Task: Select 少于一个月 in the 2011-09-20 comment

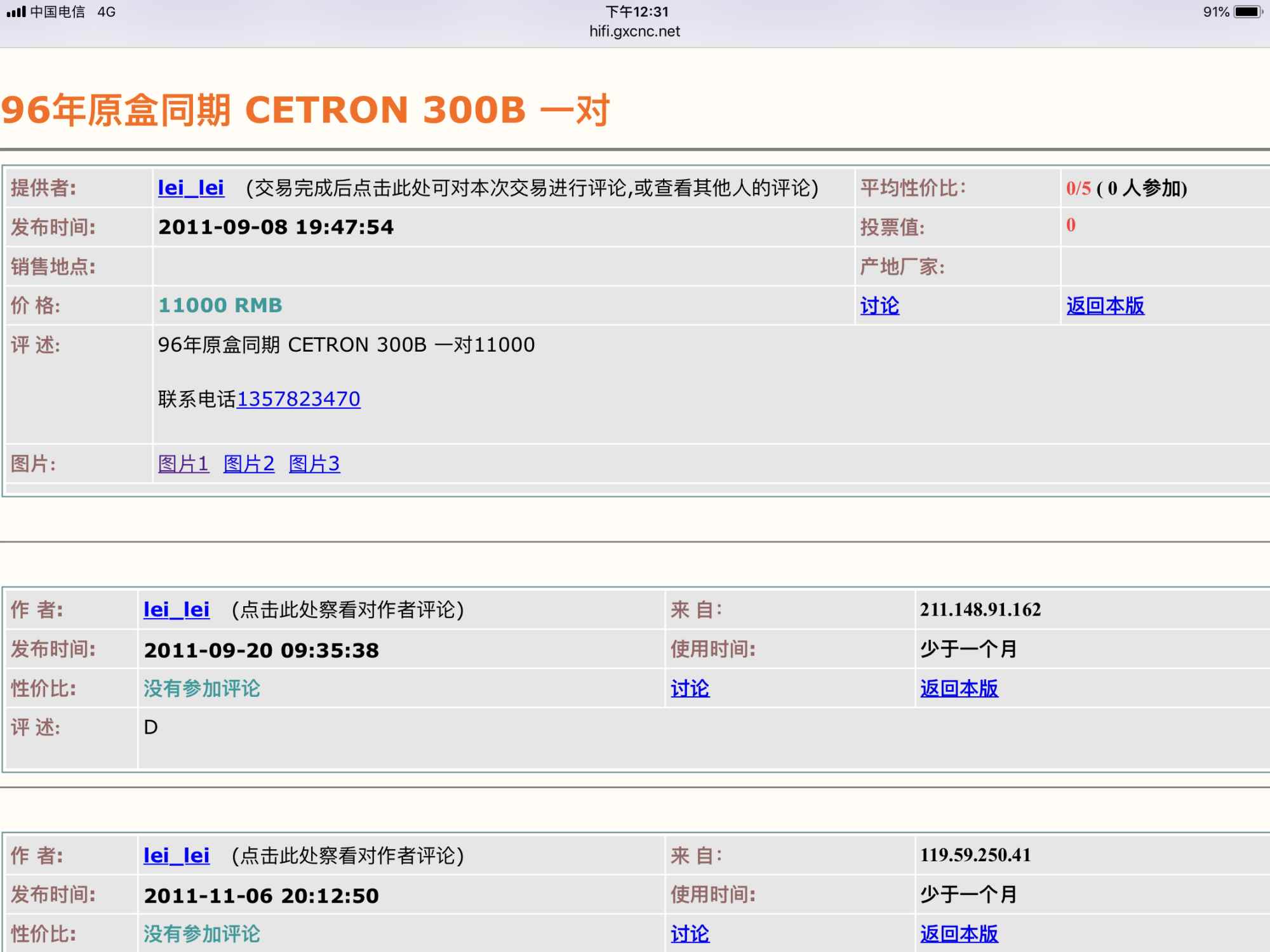Action: 969,649
